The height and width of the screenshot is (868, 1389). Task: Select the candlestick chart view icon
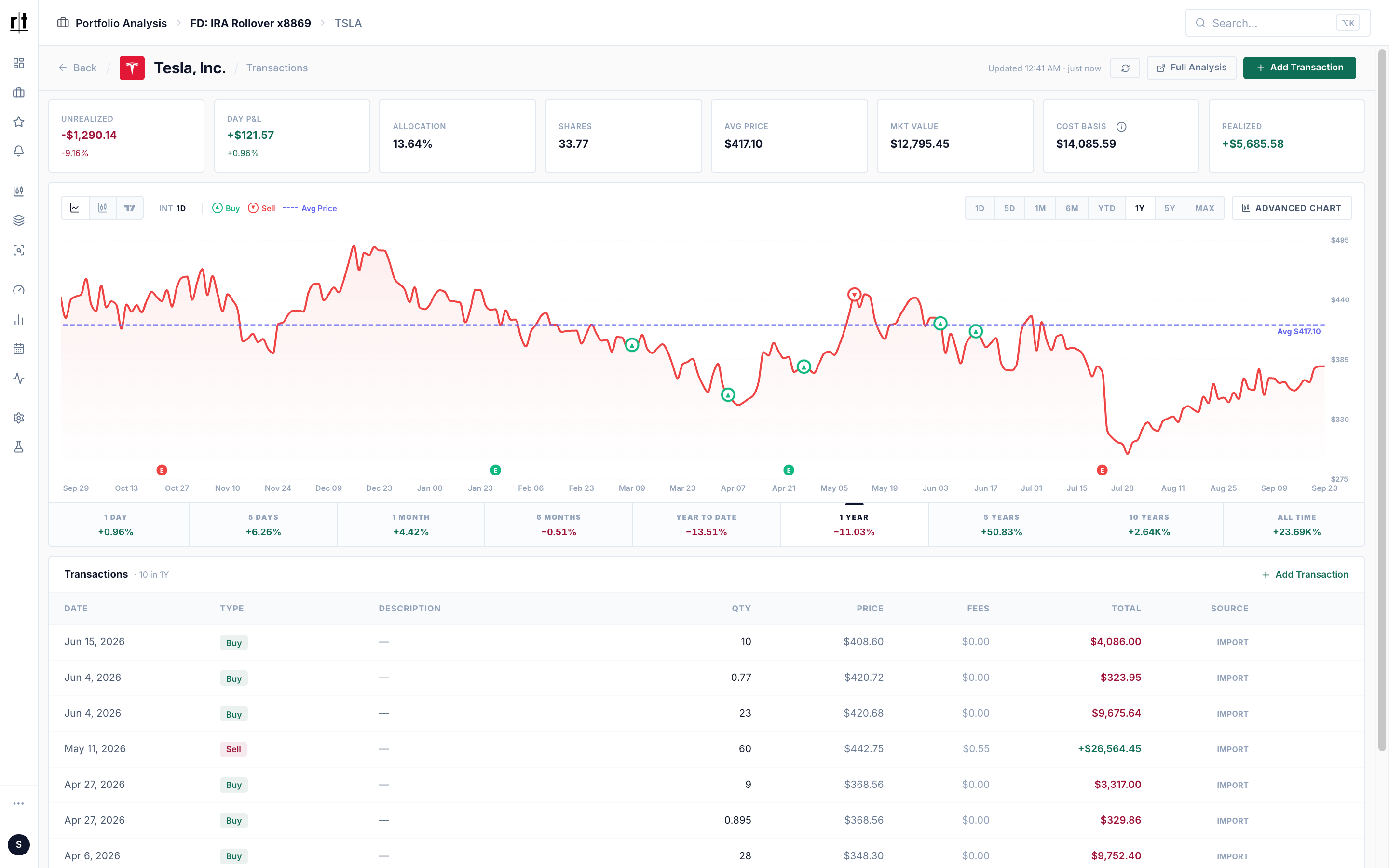click(103, 208)
